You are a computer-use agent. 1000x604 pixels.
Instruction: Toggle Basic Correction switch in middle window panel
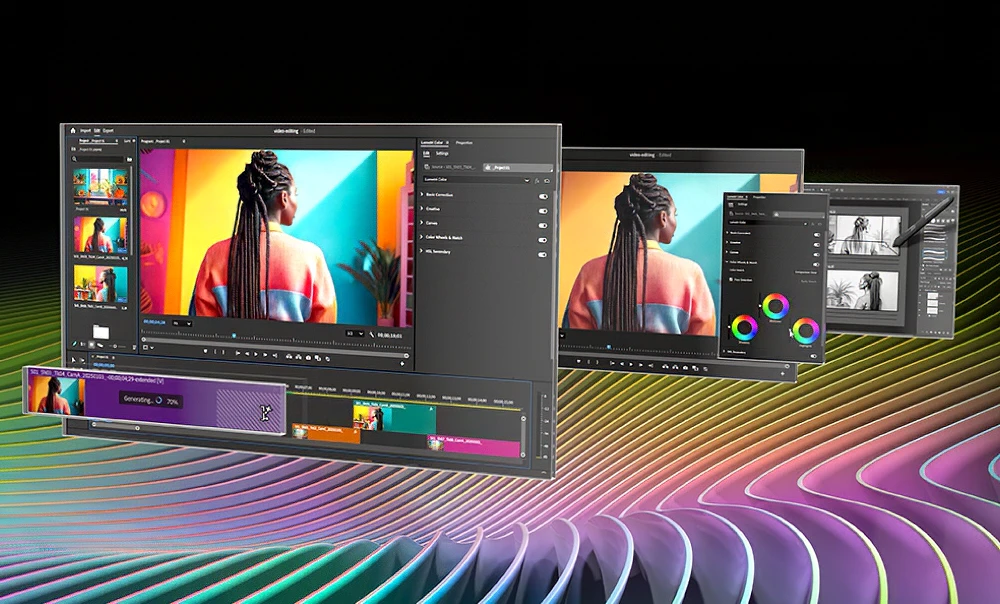[x=817, y=235]
